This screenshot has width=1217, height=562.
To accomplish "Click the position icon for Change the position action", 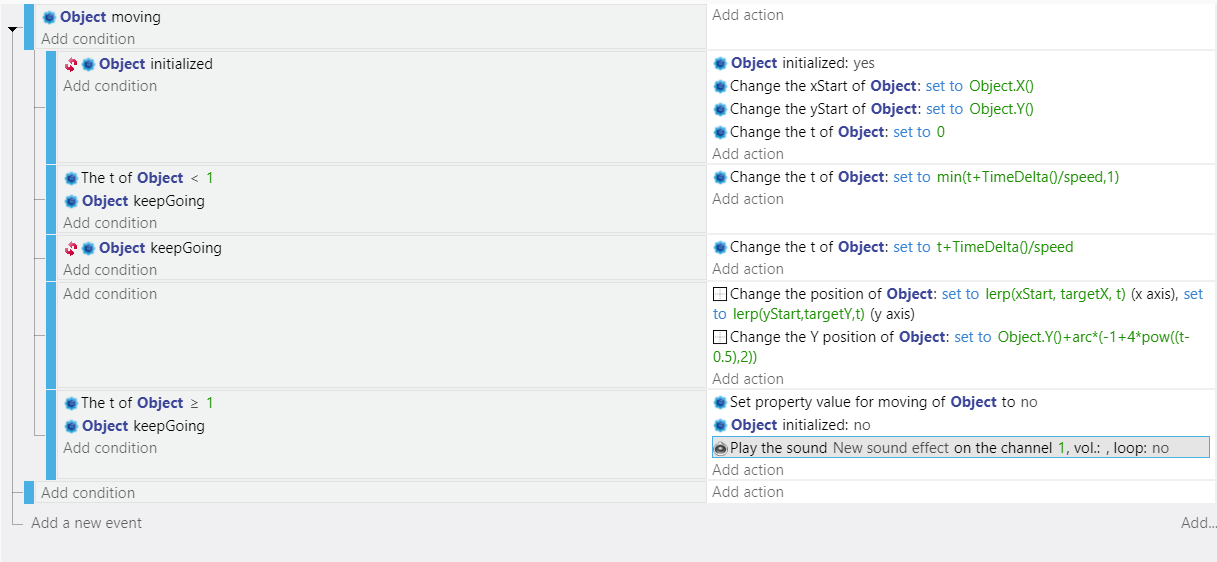I will point(720,294).
